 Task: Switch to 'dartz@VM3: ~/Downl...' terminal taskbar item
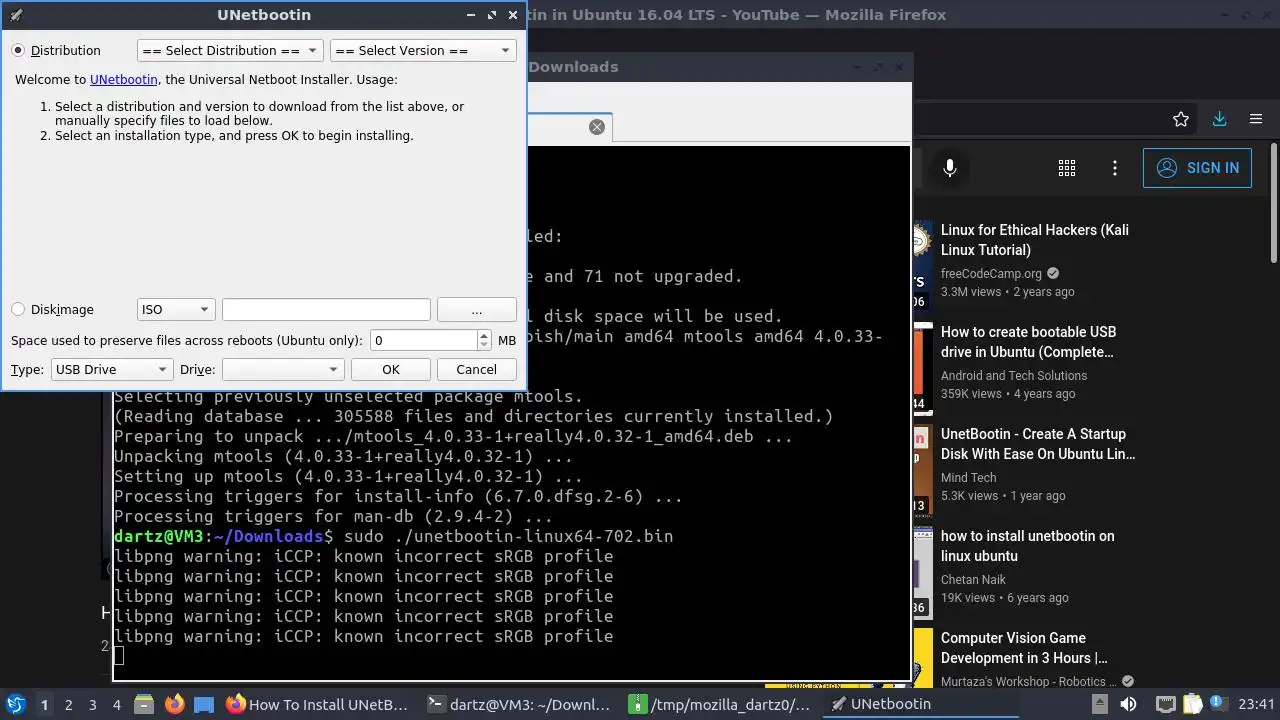pyautogui.click(x=518, y=704)
